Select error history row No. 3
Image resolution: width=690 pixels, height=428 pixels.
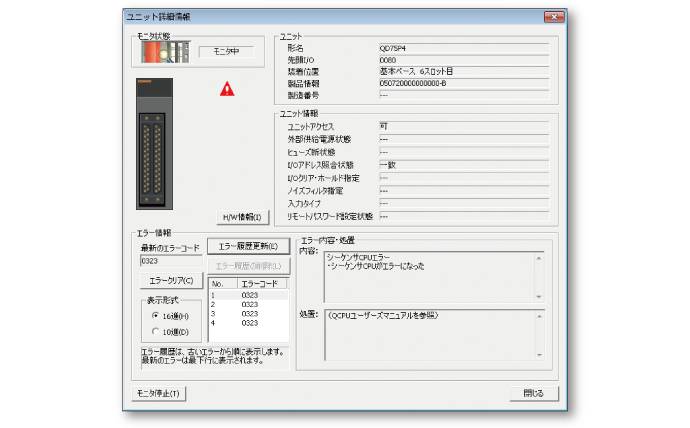248,314
